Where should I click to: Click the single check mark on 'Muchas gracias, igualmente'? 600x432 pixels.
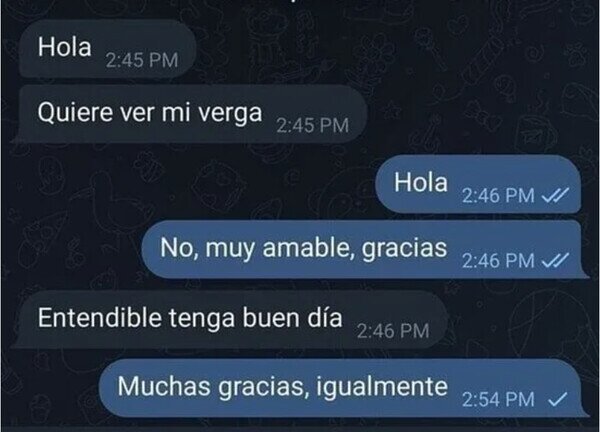(x=558, y=400)
